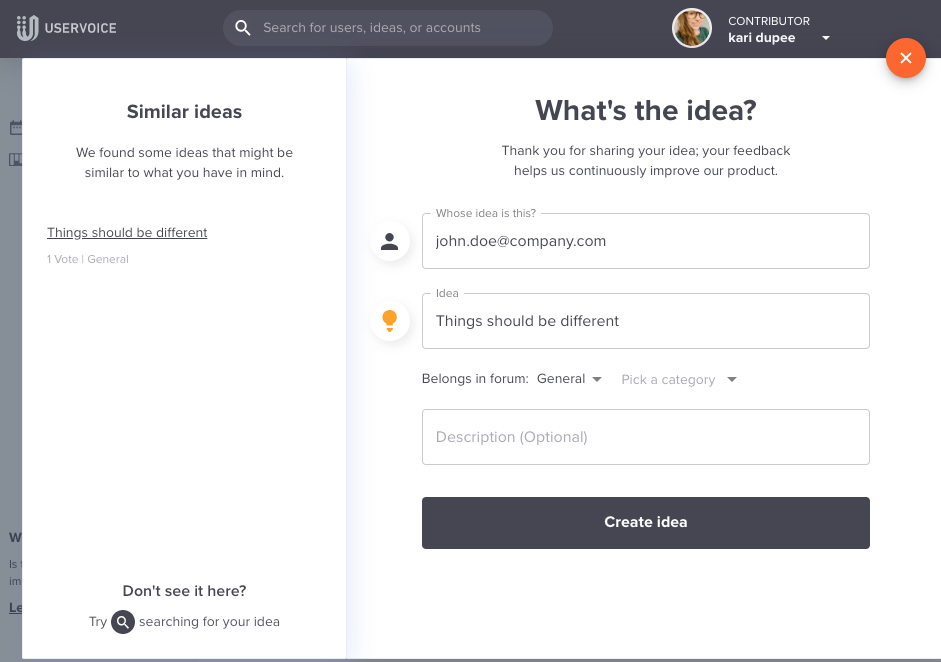
Task: Click the lightbulb icon beside the Idea field
Action: (389, 321)
